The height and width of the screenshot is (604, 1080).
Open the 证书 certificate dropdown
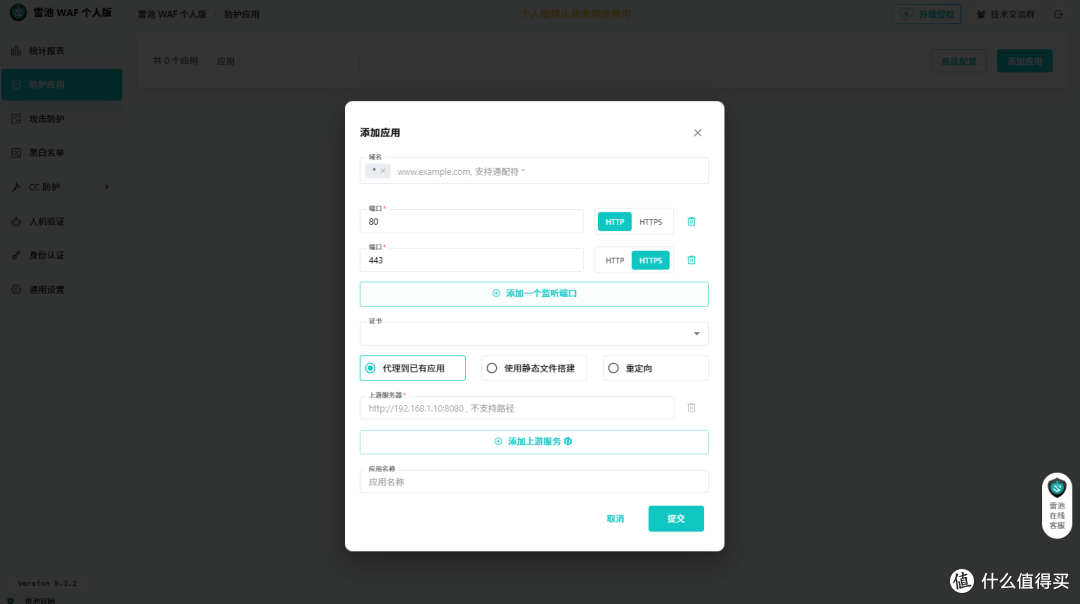(x=534, y=333)
